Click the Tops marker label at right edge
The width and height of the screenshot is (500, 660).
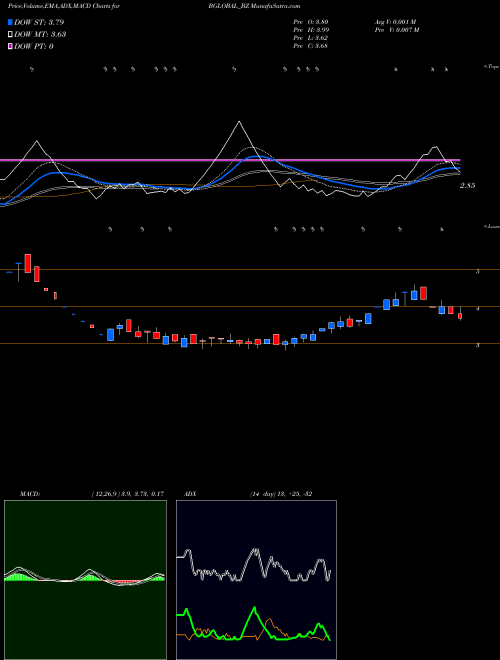492,67
